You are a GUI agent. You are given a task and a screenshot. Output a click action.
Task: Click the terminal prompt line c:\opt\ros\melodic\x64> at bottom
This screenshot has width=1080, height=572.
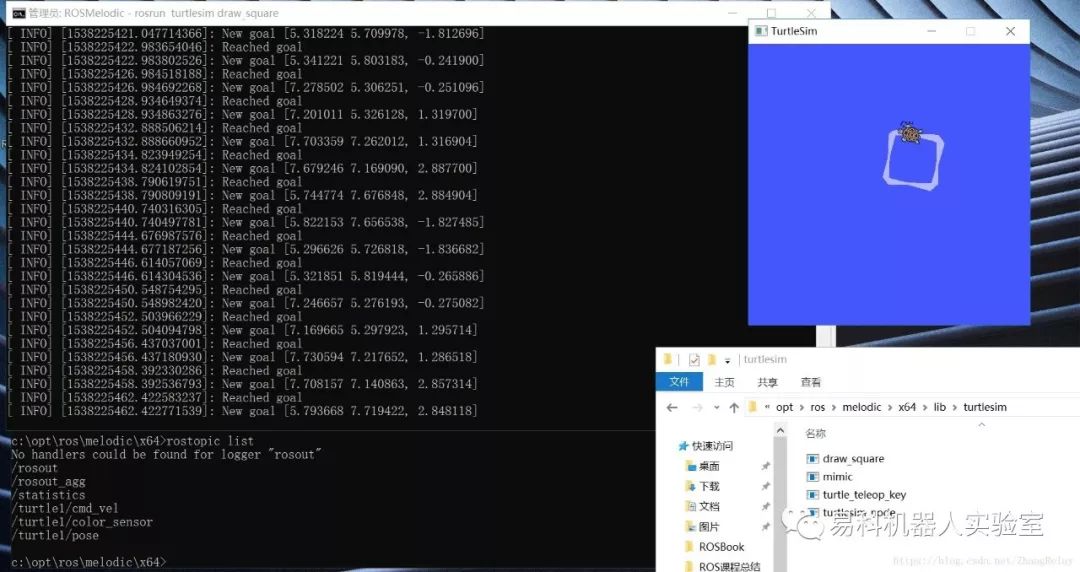(x=88, y=562)
